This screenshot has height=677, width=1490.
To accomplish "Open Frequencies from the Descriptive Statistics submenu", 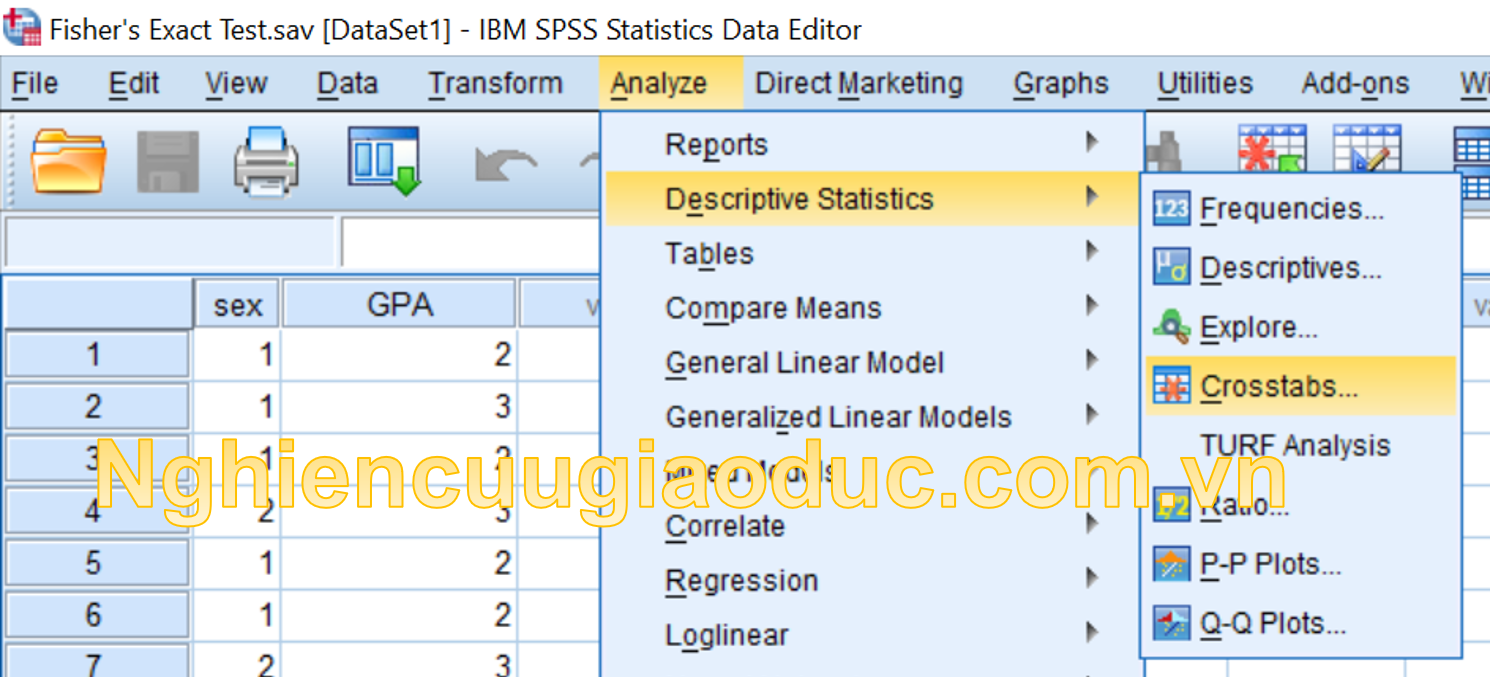I will tap(1291, 209).
